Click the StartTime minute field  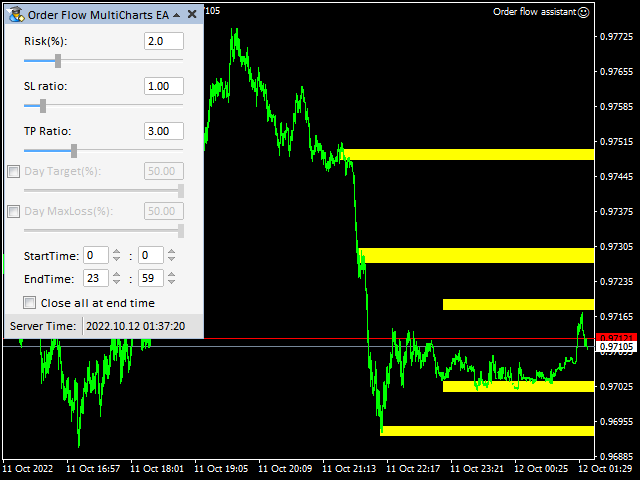[151, 255]
